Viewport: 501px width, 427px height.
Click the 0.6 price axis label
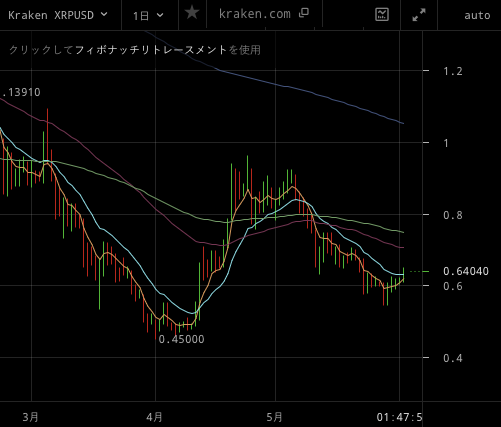point(453,286)
